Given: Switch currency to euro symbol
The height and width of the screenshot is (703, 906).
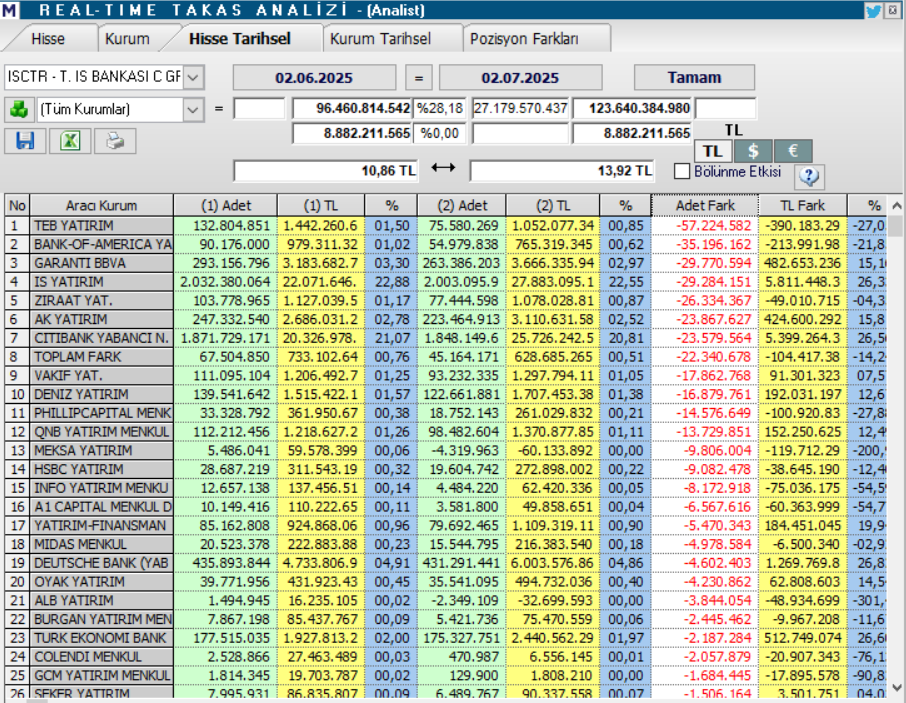Looking at the screenshot, I should pyautogui.click(x=793, y=151).
